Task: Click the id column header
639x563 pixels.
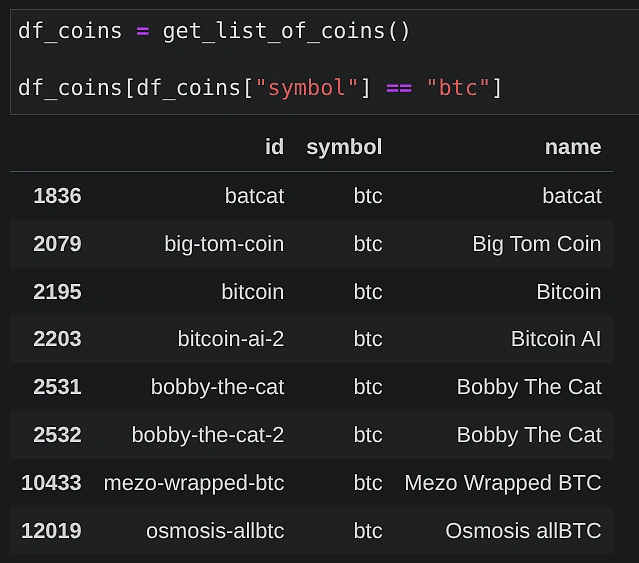Action: (274, 148)
